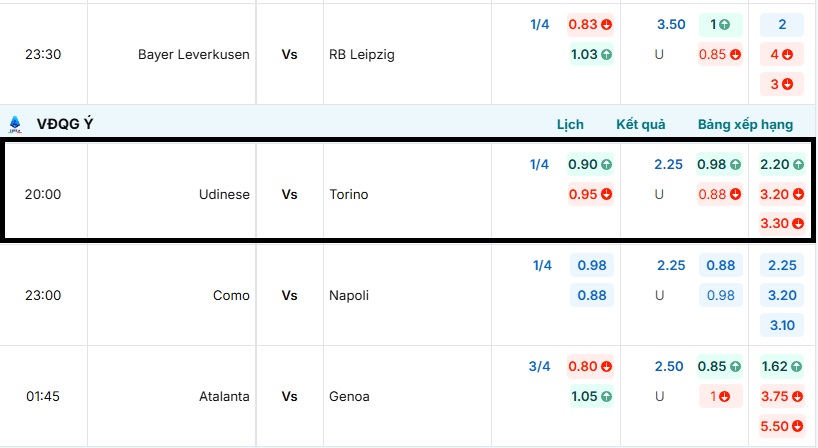818x448 pixels.
Task: Open the Lịch schedule link
Action: [570, 125]
